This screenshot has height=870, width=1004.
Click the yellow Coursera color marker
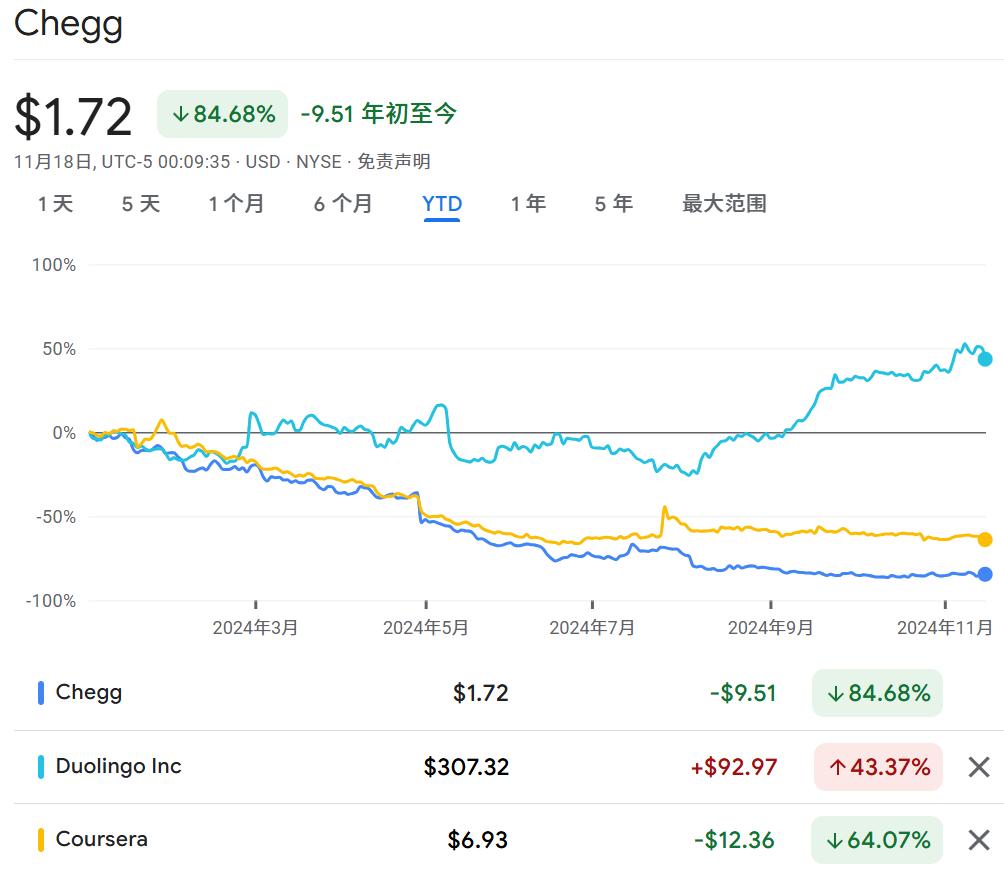(x=41, y=840)
